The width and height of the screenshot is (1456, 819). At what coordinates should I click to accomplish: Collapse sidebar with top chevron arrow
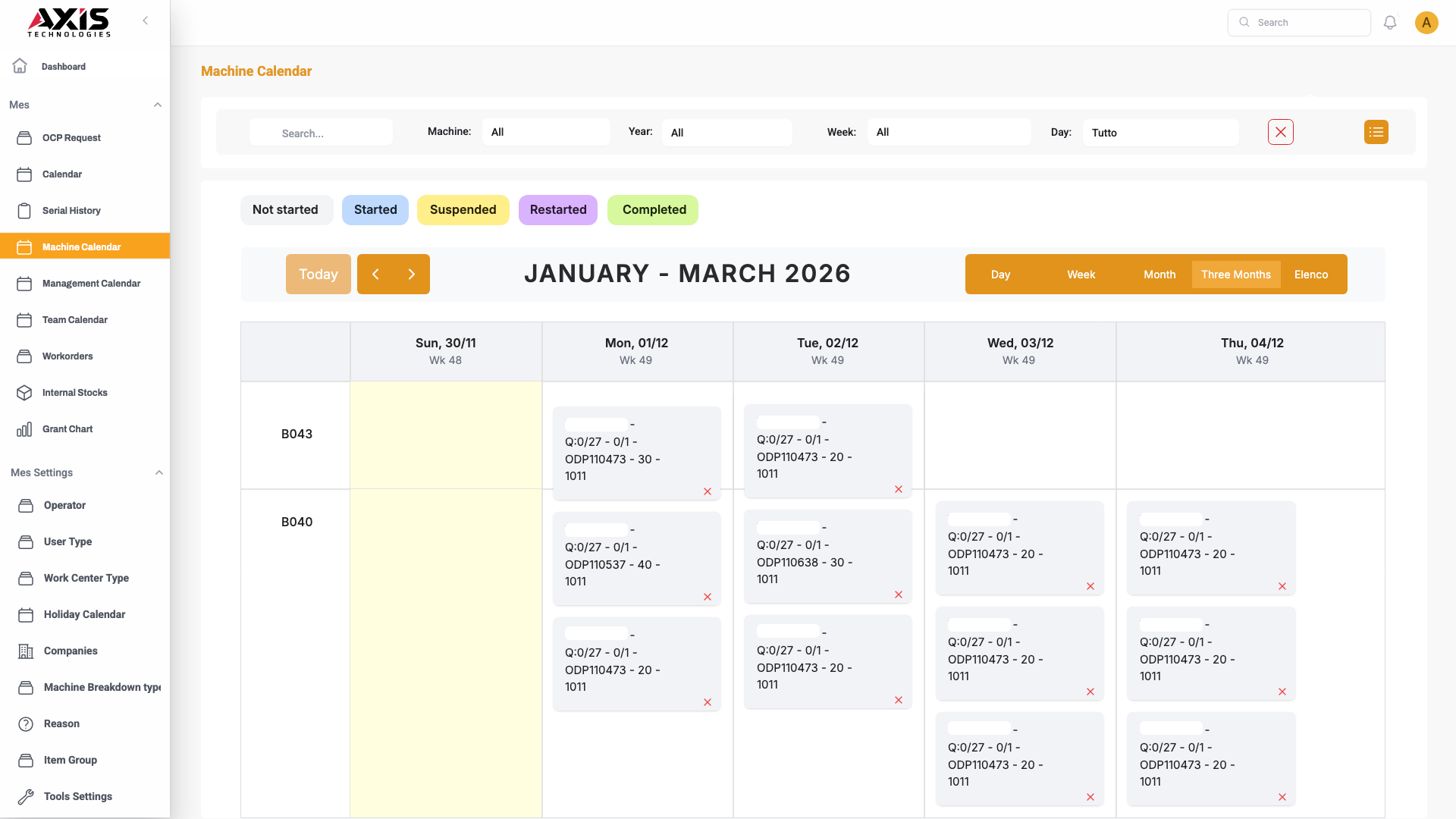tap(146, 20)
